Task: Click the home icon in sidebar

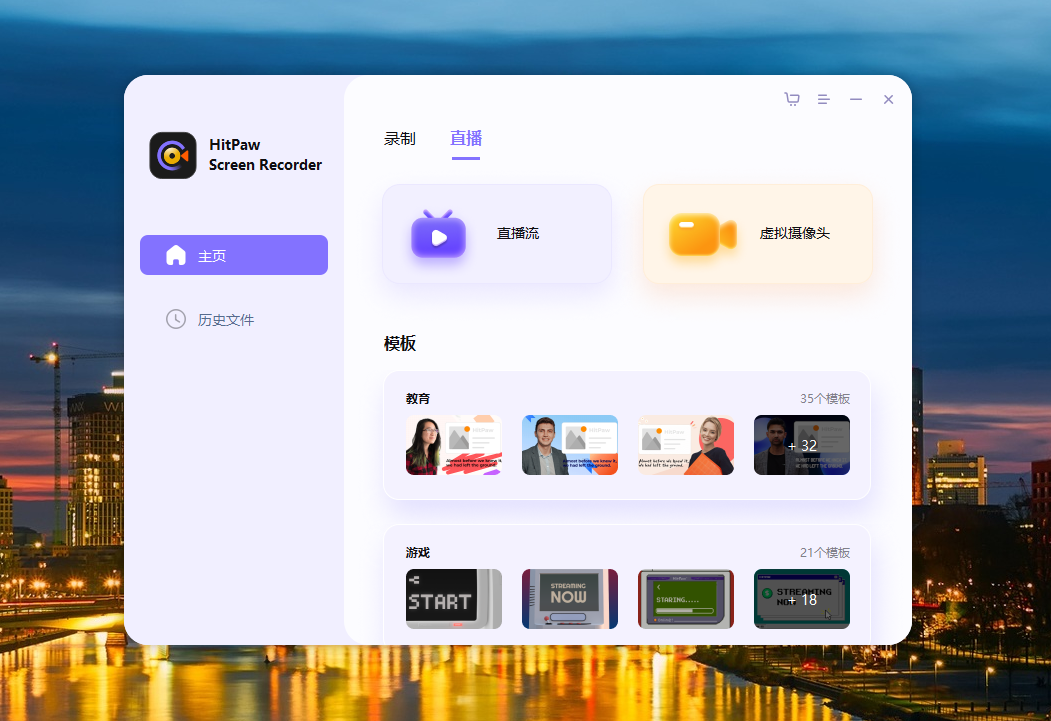Action: (x=176, y=255)
